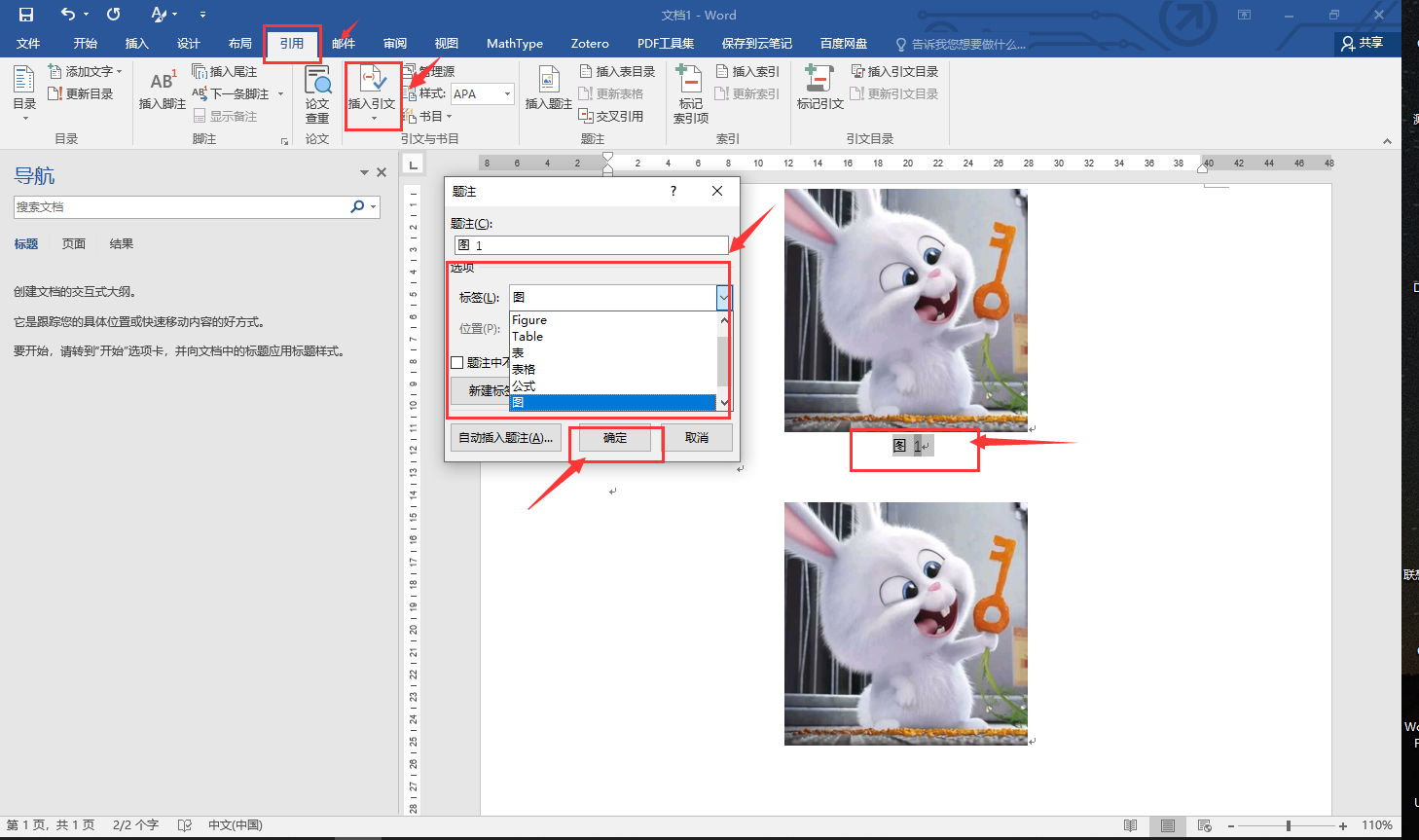Select the print layout view button in status bar
Screen dimensions: 1419x840
click(x=1168, y=825)
